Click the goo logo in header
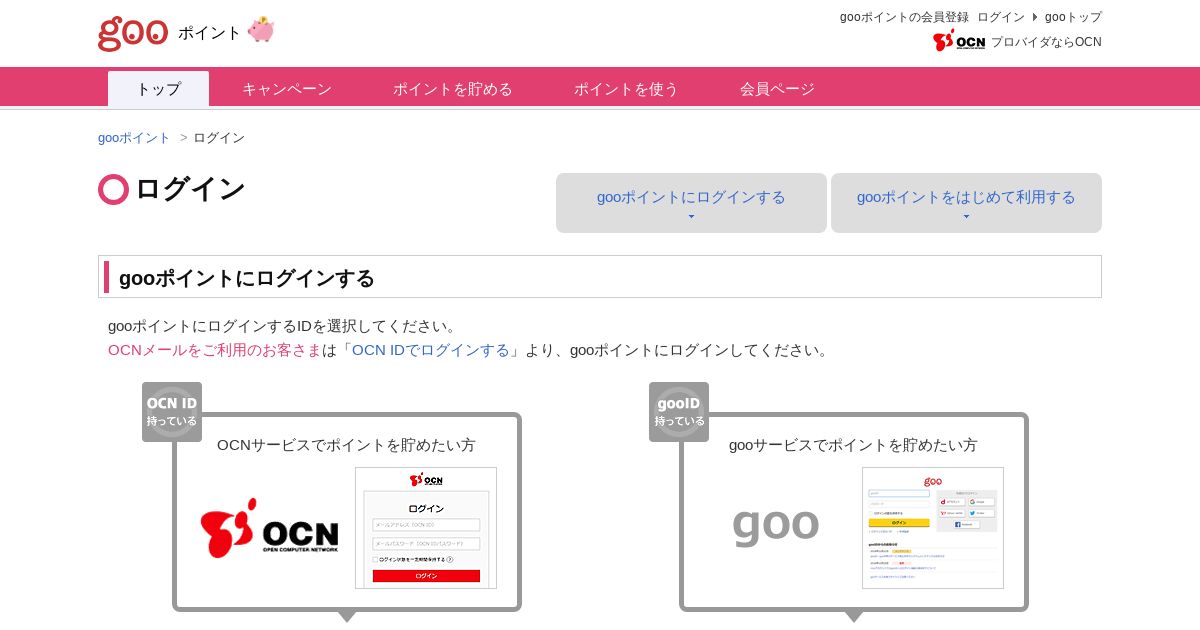This screenshot has height=630, width=1200. (x=132, y=32)
